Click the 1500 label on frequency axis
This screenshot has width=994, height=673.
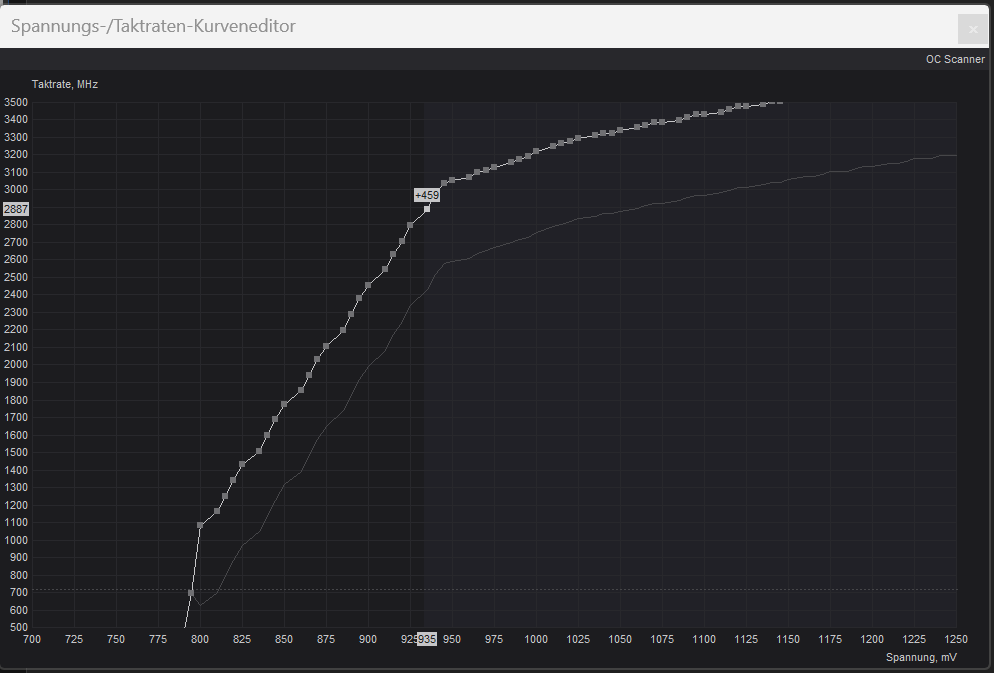pos(16,452)
